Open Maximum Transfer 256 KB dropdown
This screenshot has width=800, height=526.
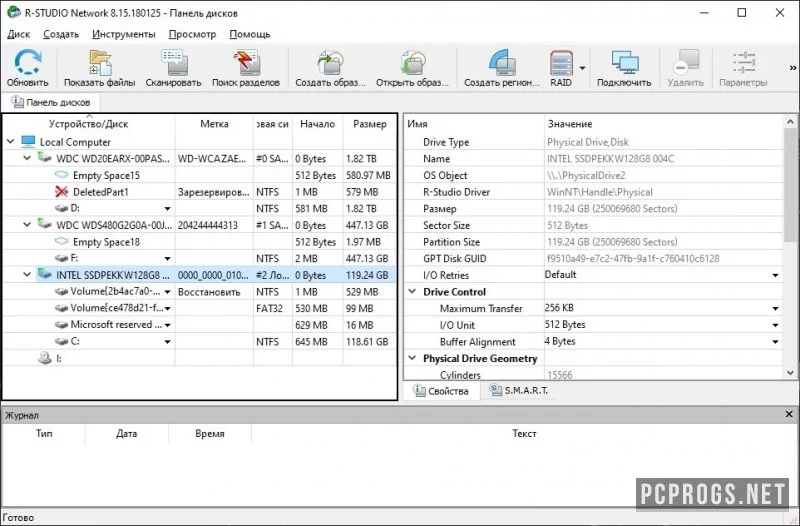click(776, 309)
